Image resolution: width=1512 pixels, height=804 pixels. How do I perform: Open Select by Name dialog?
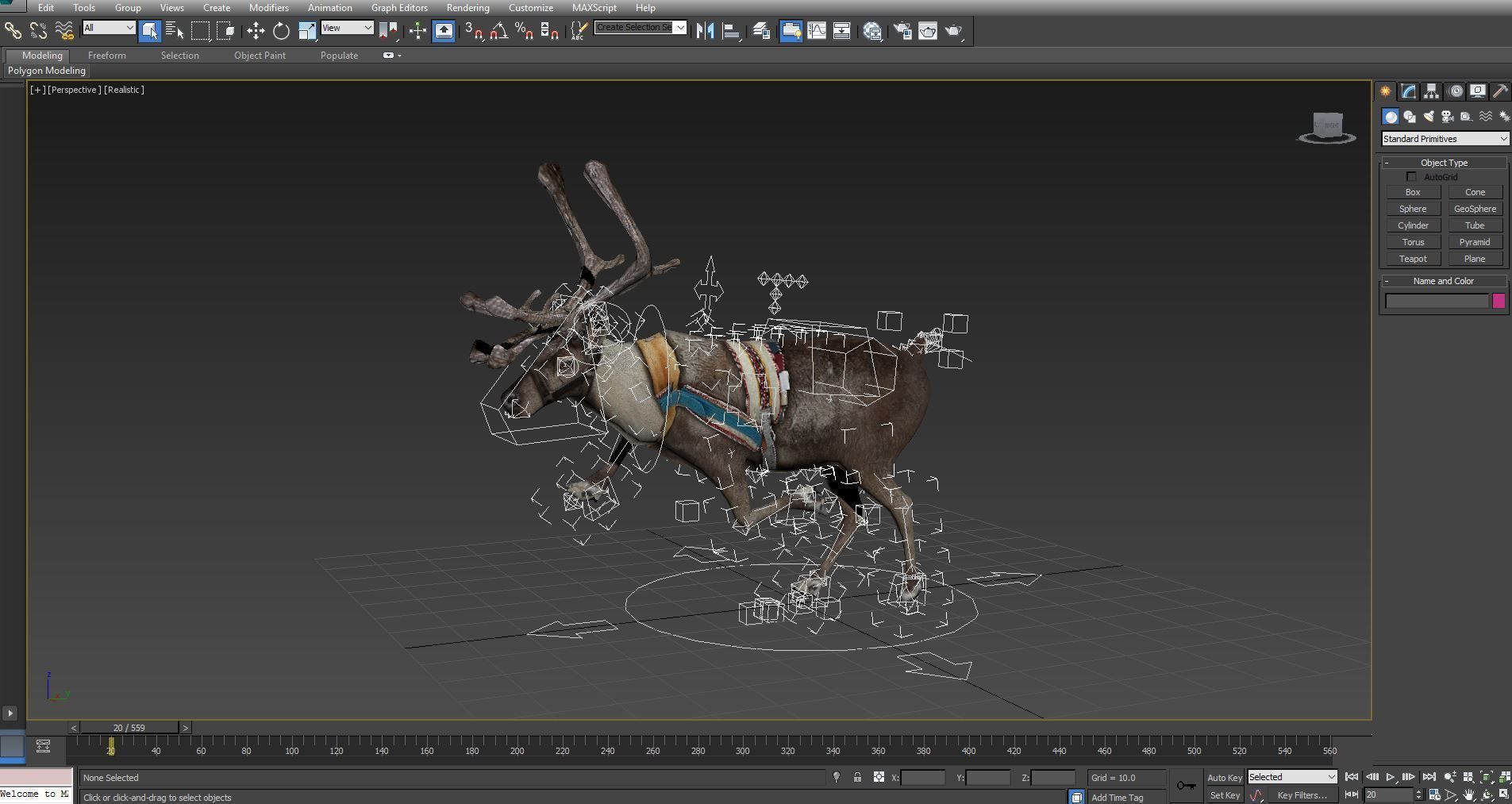pos(175,31)
